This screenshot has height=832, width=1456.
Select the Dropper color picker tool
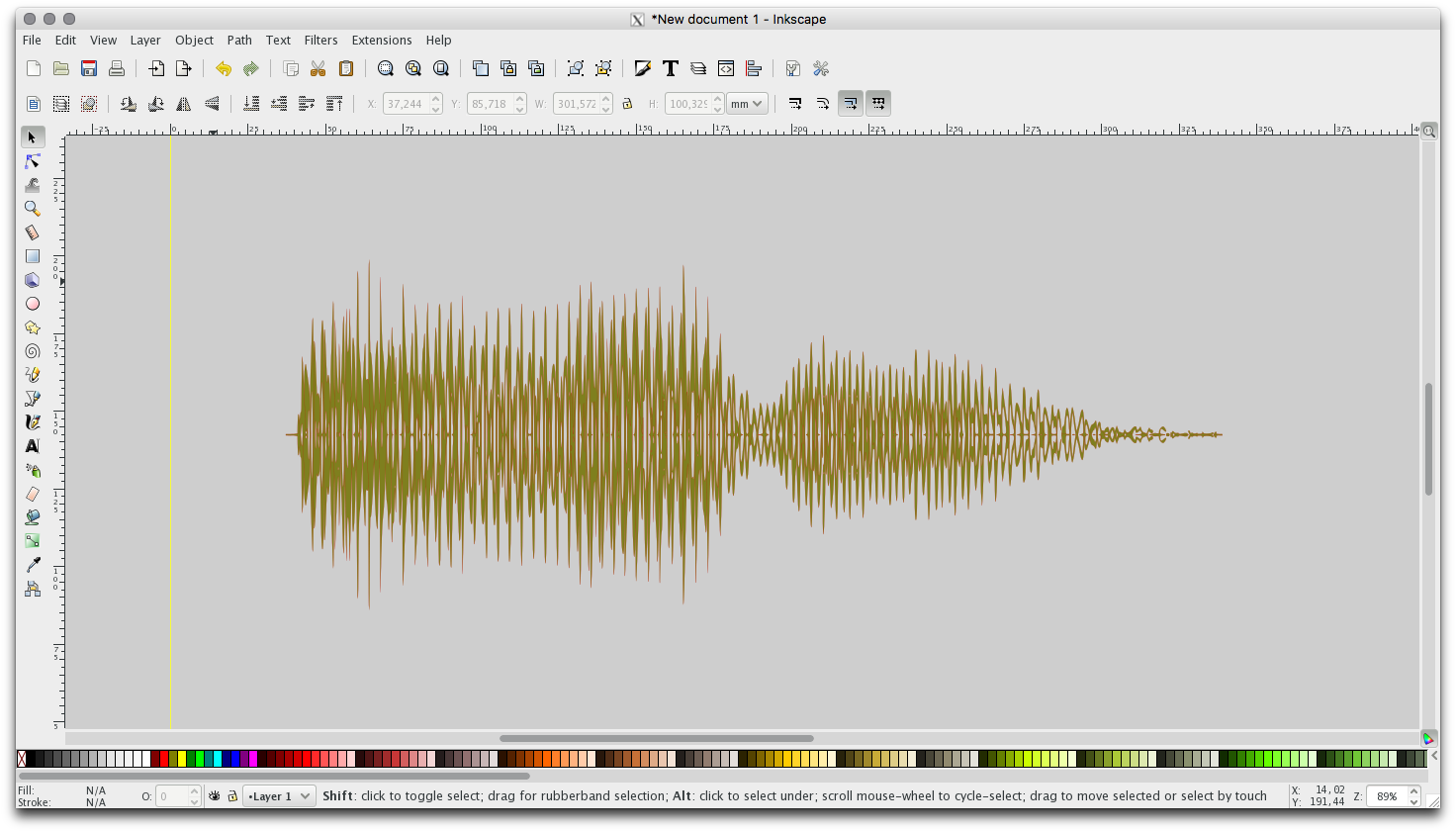pyautogui.click(x=33, y=565)
